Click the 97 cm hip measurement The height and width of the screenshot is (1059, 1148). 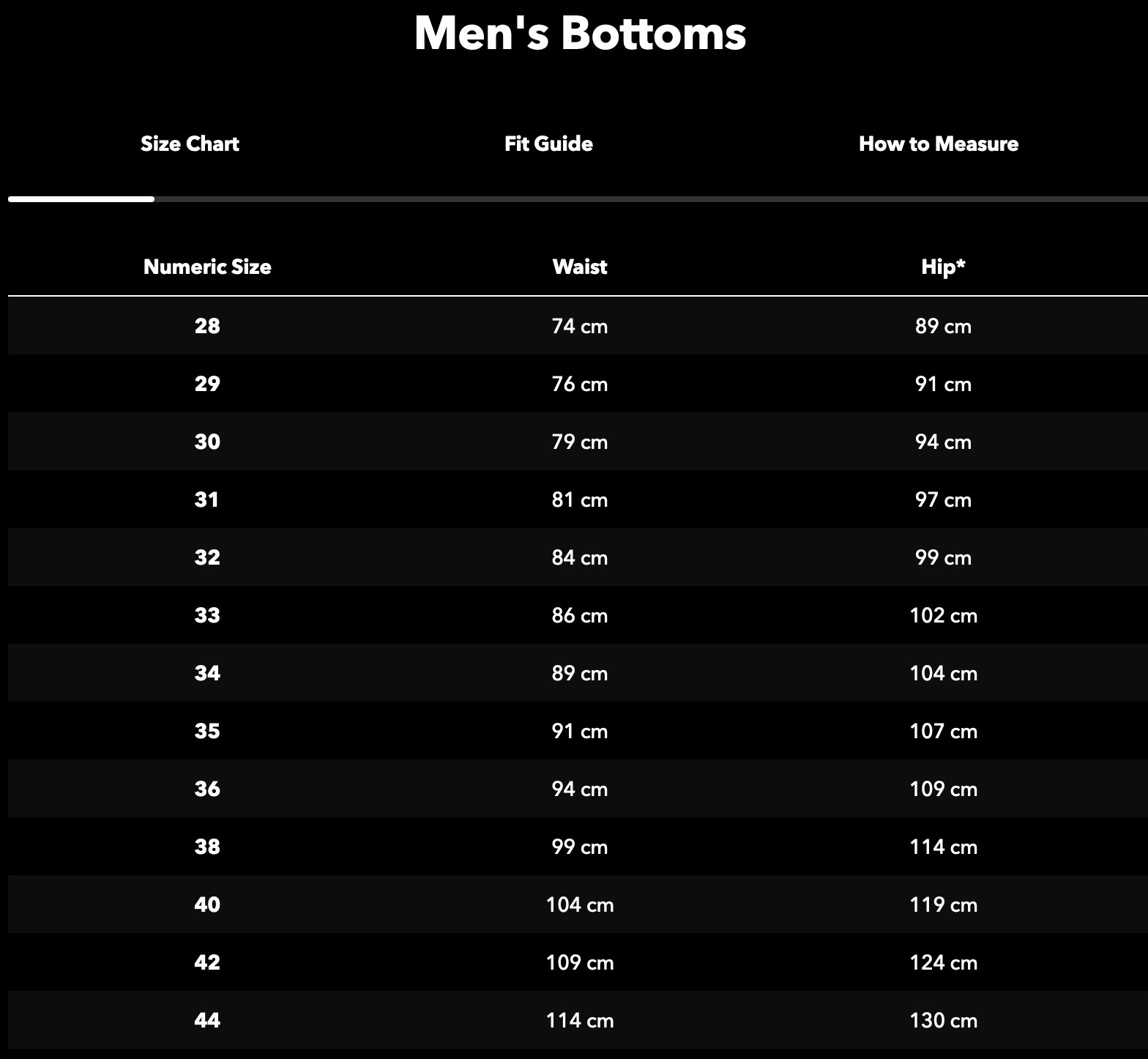point(943,499)
